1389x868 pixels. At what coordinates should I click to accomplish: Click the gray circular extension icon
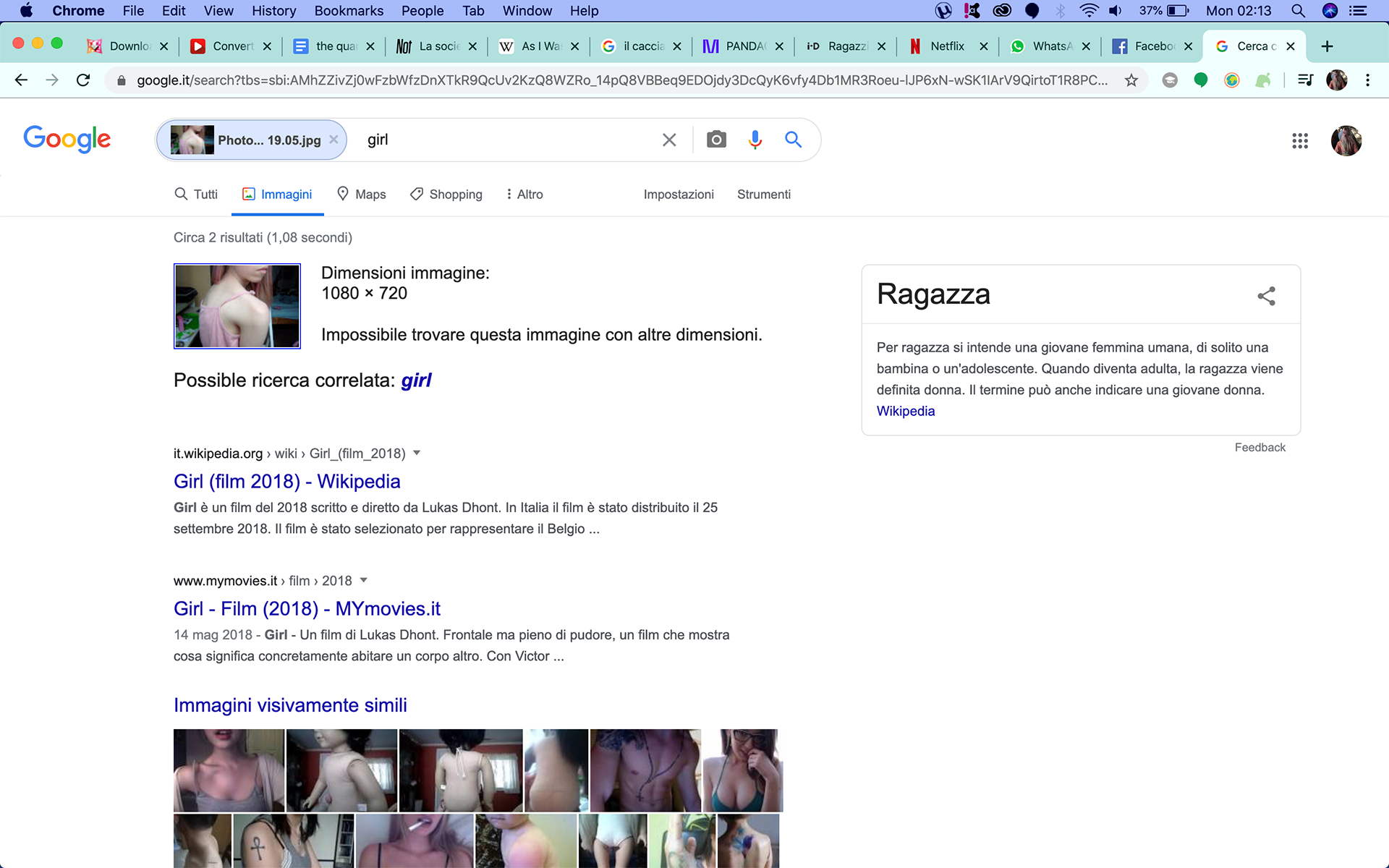click(x=1170, y=80)
